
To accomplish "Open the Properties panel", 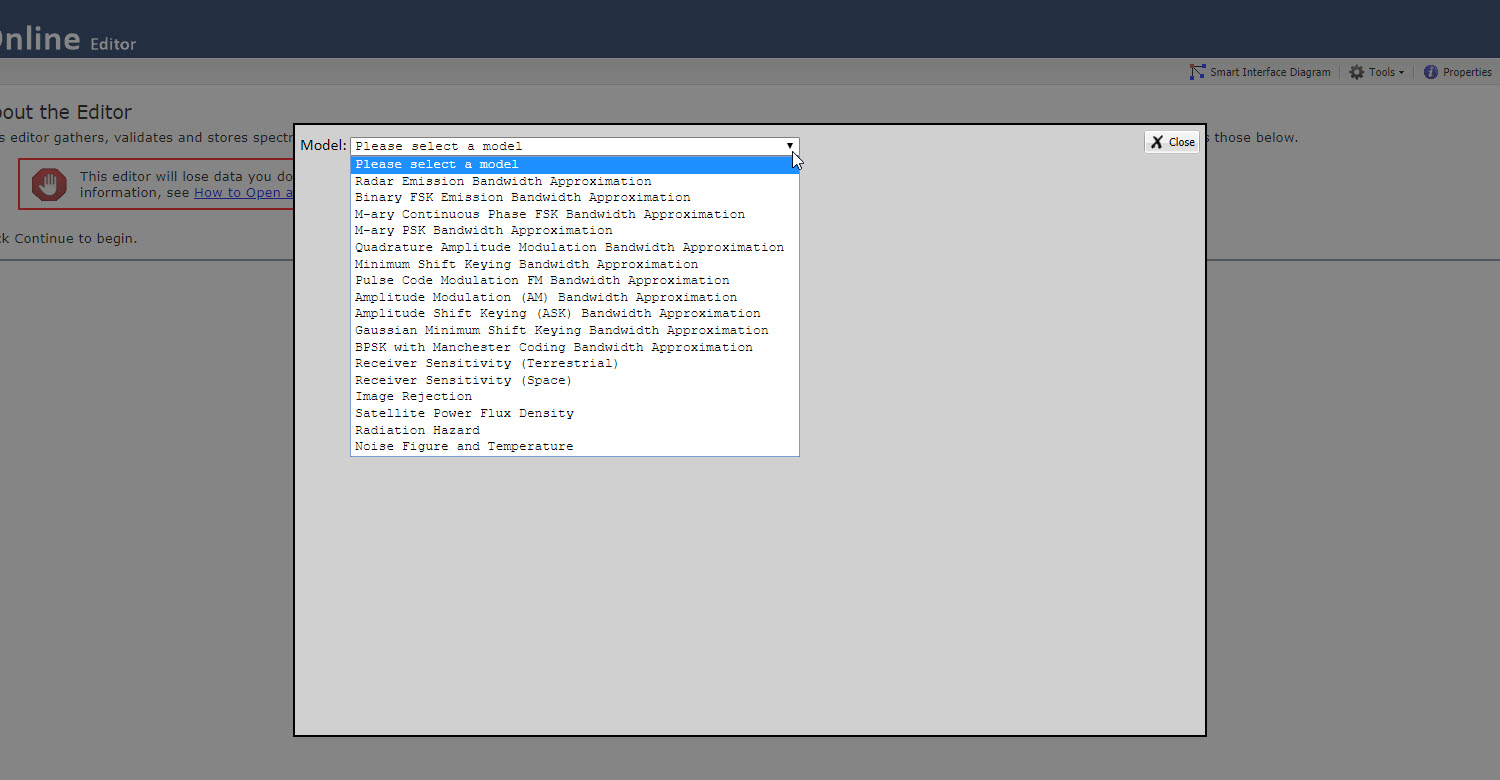I will click(1458, 72).
